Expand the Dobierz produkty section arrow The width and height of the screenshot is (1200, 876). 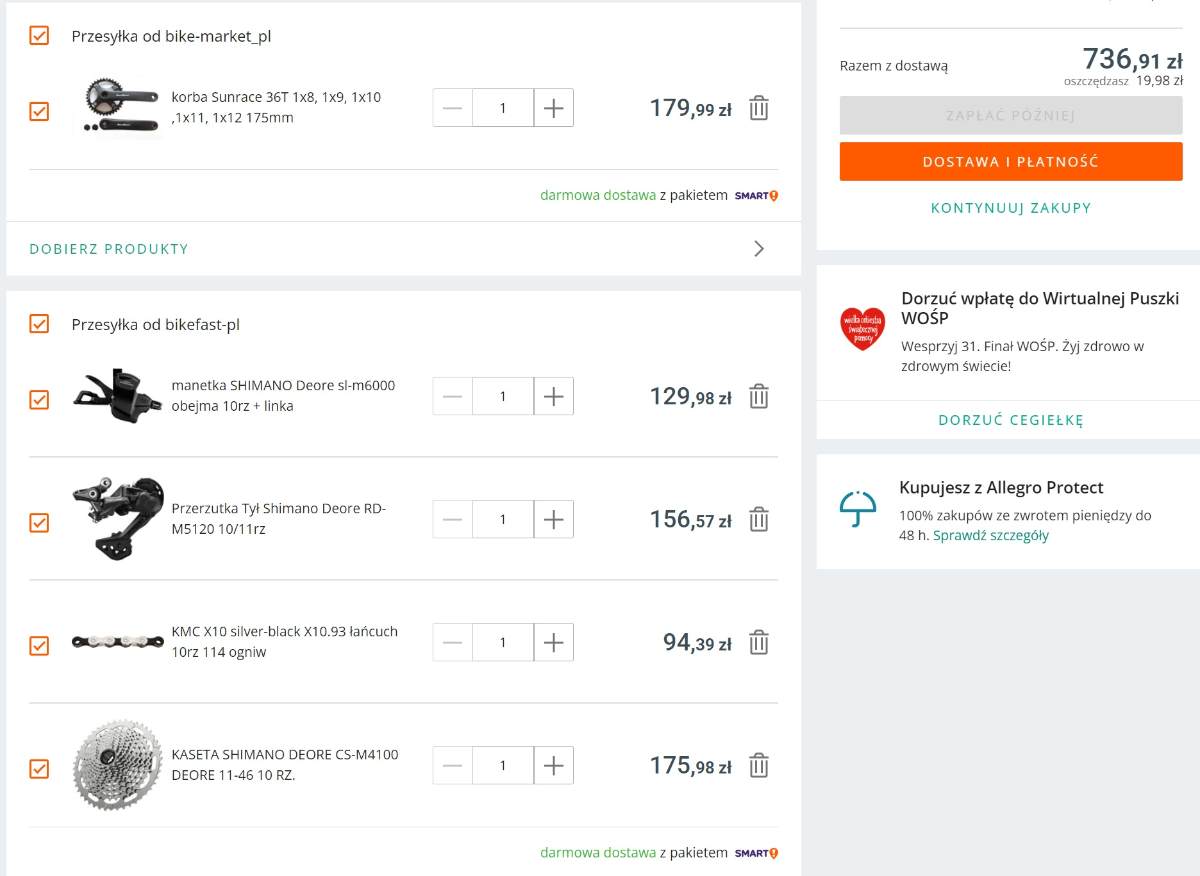tap(759, 249)
